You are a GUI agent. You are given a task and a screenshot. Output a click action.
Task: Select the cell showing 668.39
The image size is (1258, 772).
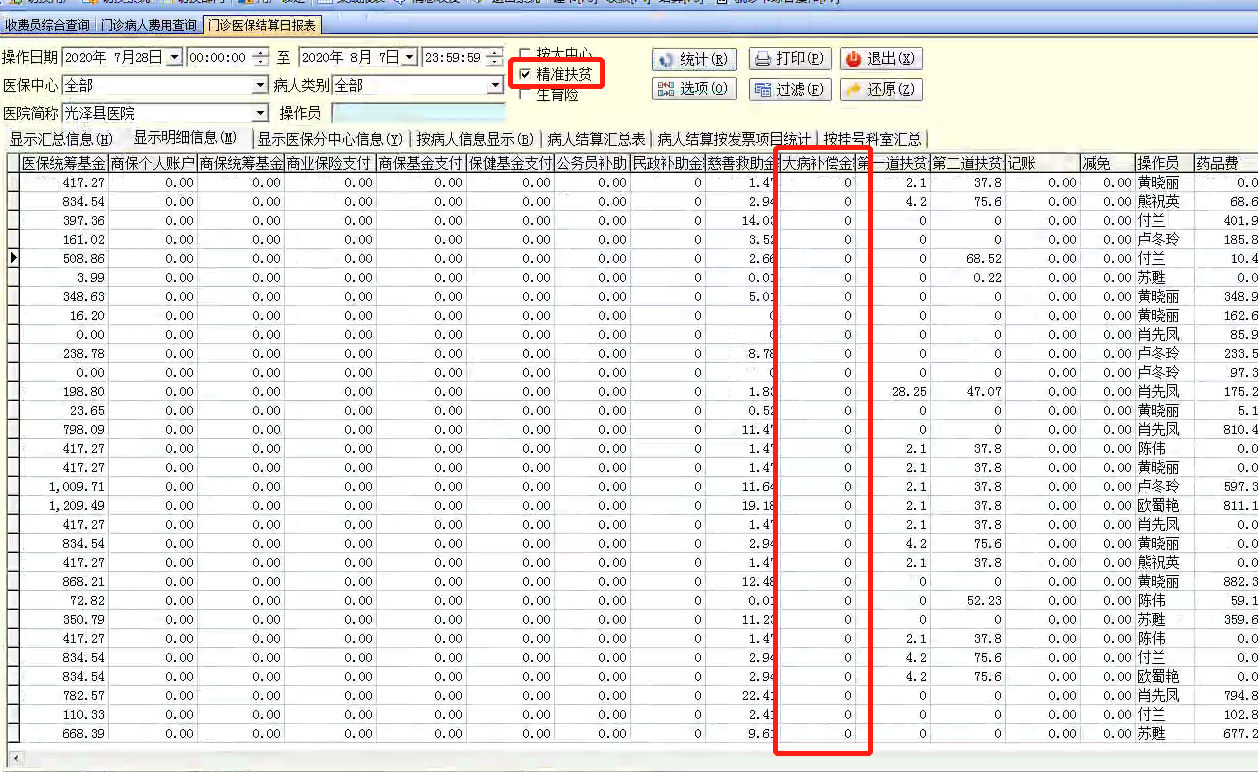point(64,733)
